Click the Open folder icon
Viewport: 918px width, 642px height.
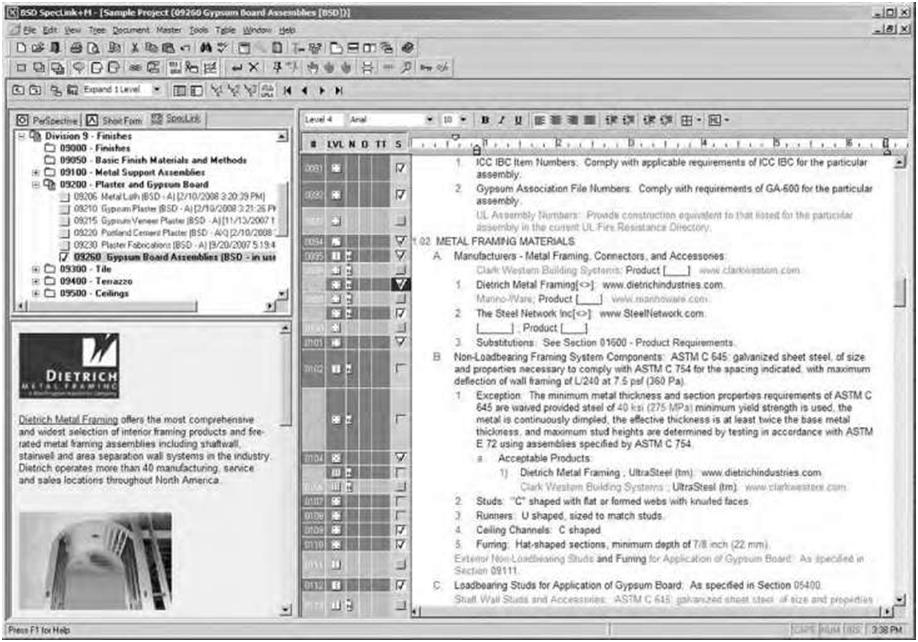37,48
